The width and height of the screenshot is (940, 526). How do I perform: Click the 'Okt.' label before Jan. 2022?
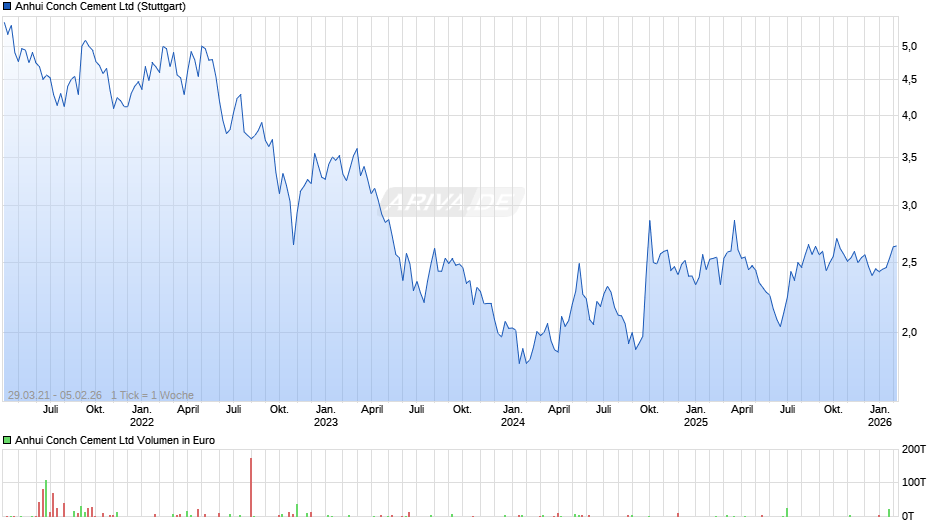click(95, 410)
